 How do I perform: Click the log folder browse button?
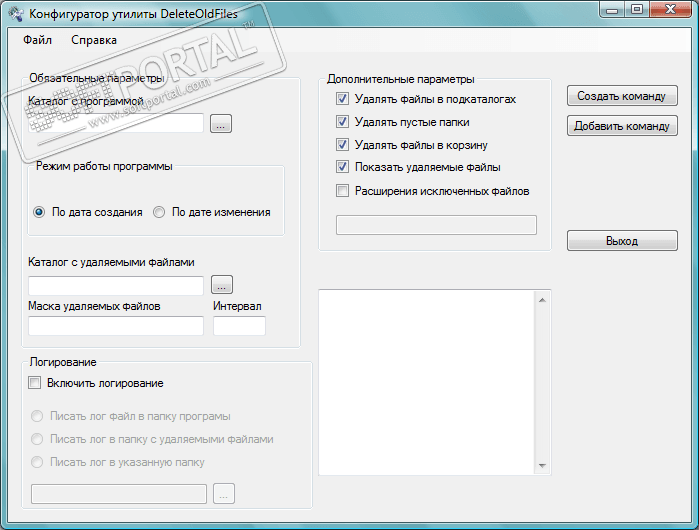[x=224, y=494]
